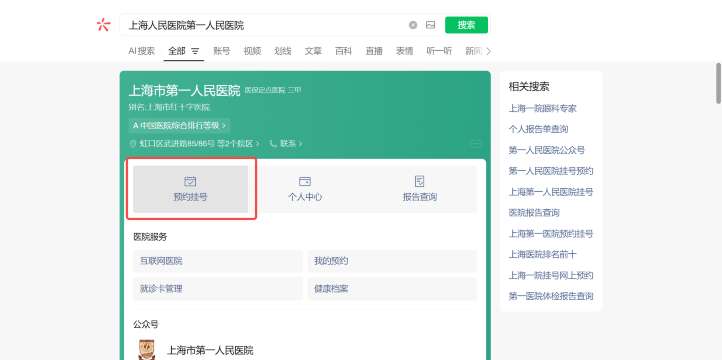Switch to the 文章 tab
722x360 pixels.
(313, 51)
